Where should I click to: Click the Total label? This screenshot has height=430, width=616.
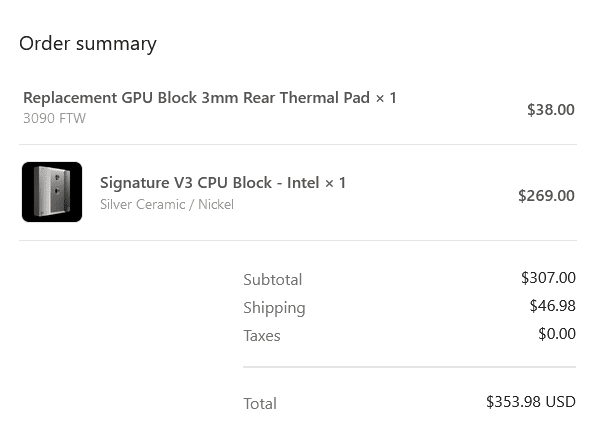[260, 403]
